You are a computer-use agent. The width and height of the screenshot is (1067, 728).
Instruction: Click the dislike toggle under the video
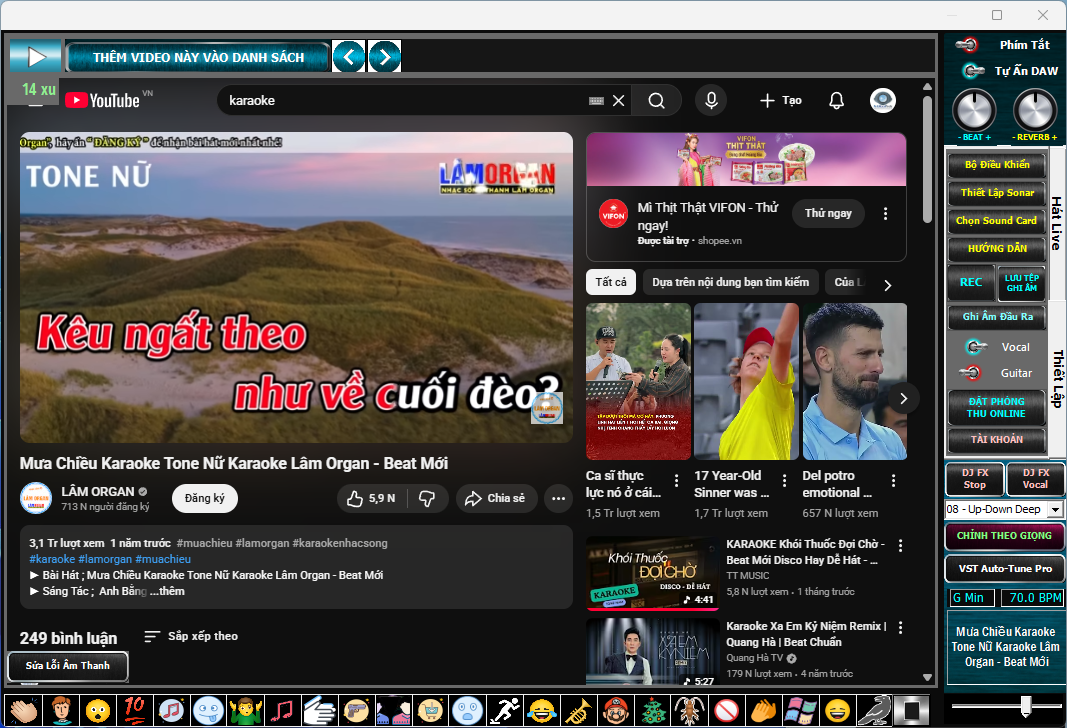[x=428, y=498]
